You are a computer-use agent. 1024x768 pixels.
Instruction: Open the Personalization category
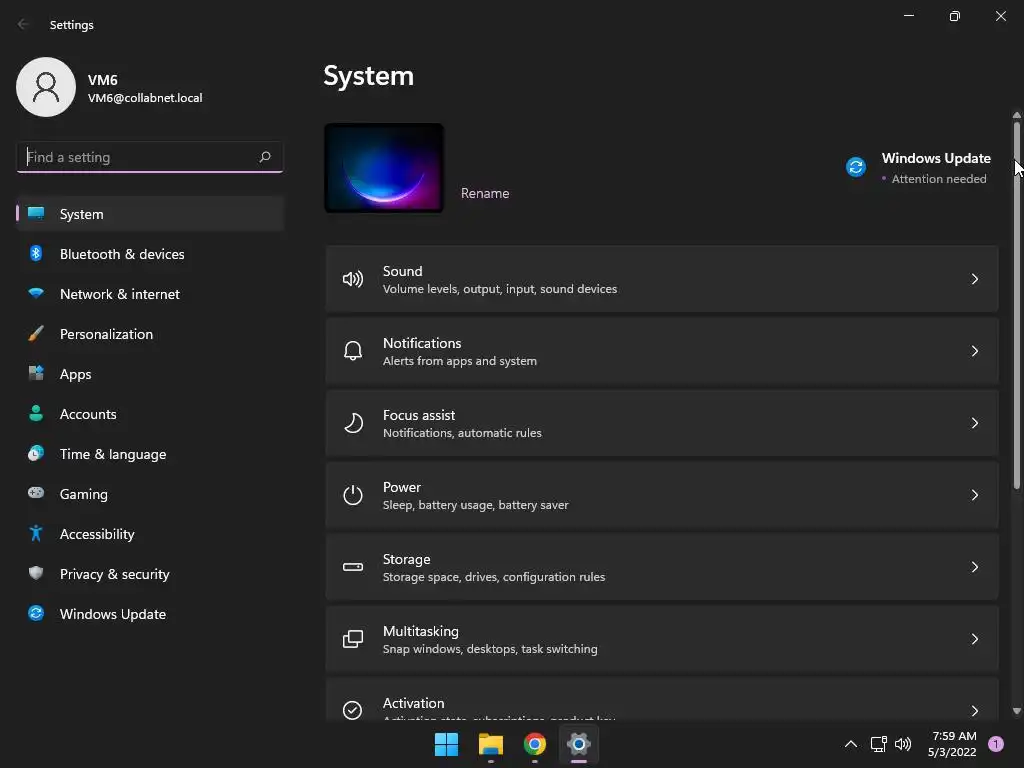pyautogui.click(x=150, y=334)
